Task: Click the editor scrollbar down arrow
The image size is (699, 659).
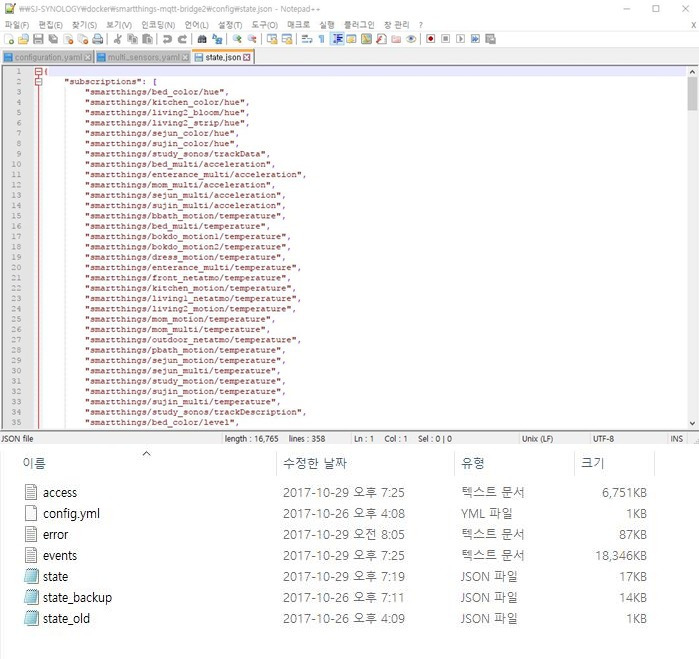Action: tap(692, 424)
